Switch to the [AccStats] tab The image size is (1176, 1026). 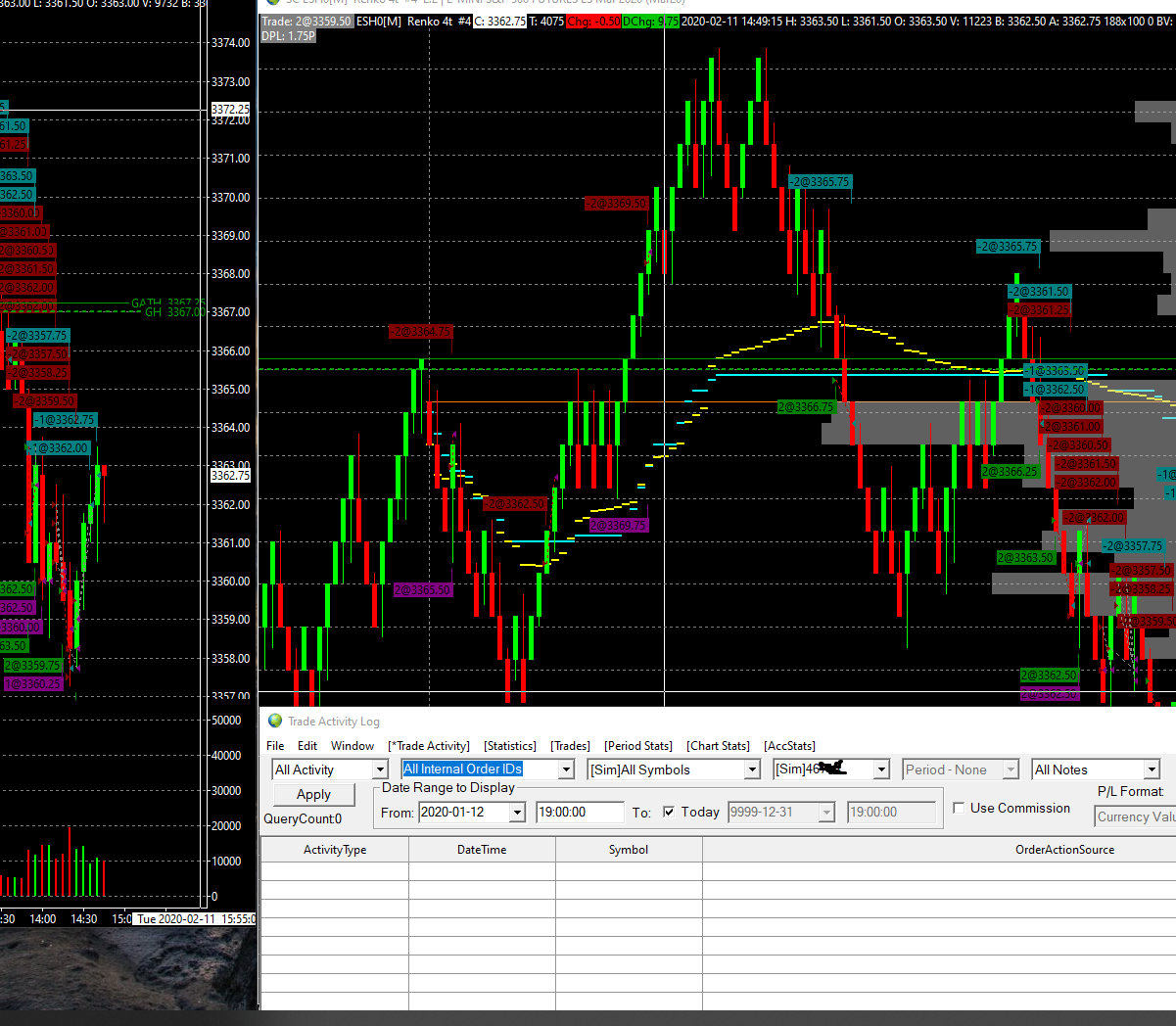coord(789,746)
